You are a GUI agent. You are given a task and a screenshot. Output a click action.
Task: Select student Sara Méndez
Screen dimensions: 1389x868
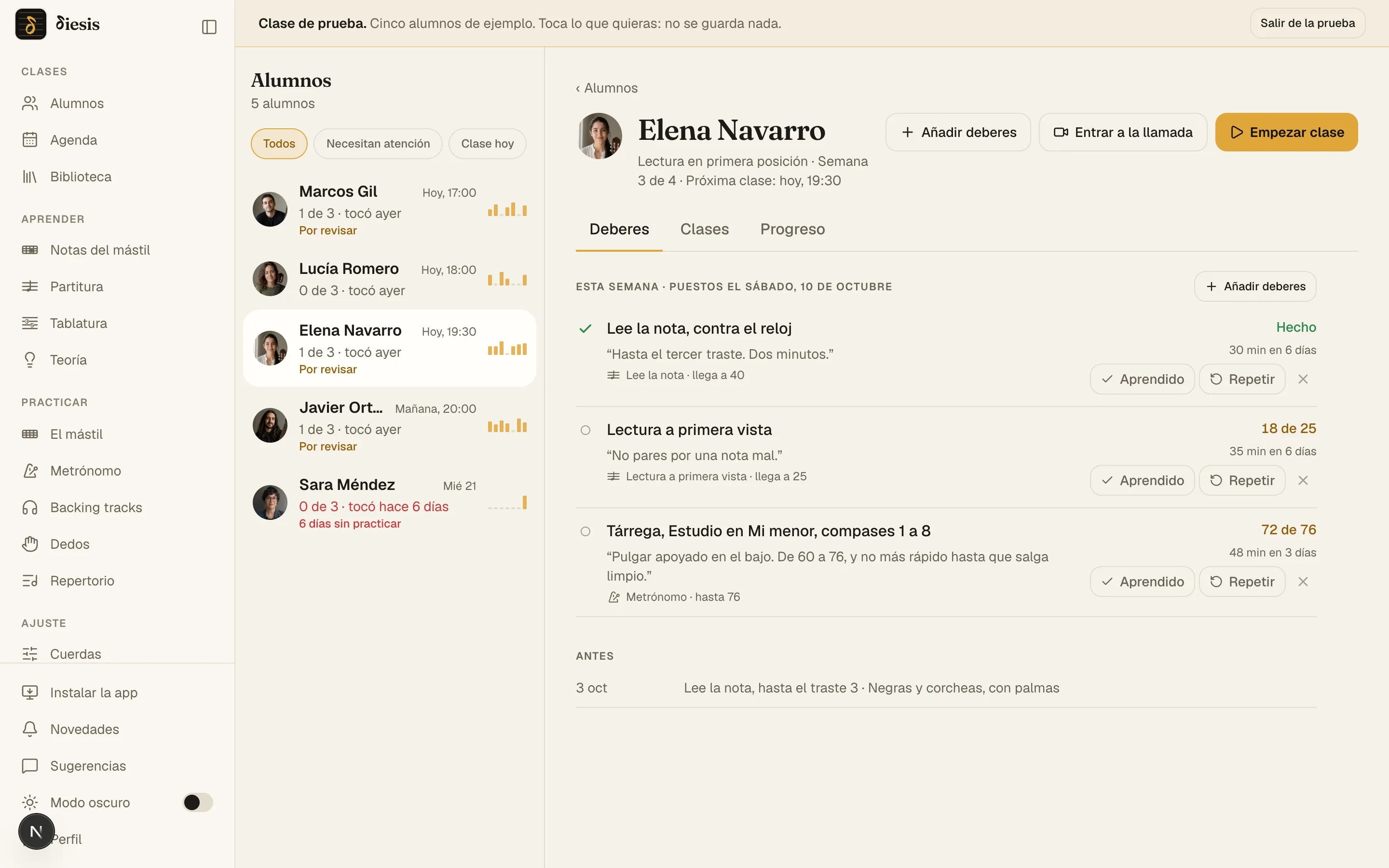click(390, 503)
